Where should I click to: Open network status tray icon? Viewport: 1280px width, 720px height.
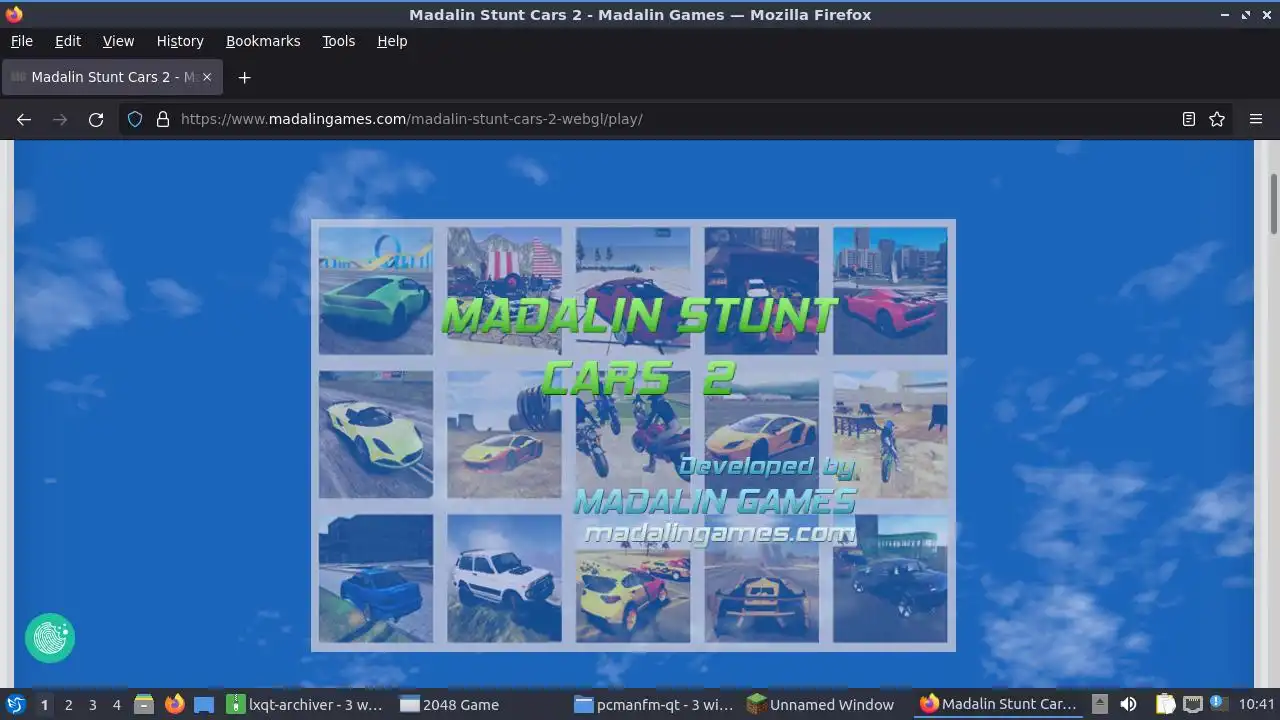pos(1192,704)
